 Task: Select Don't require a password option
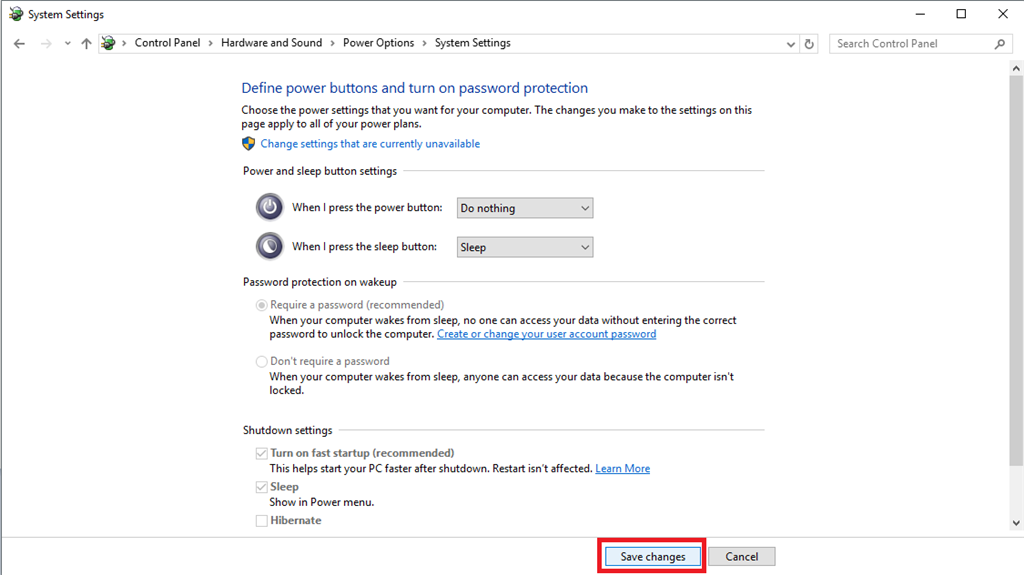tap(261, 361)
